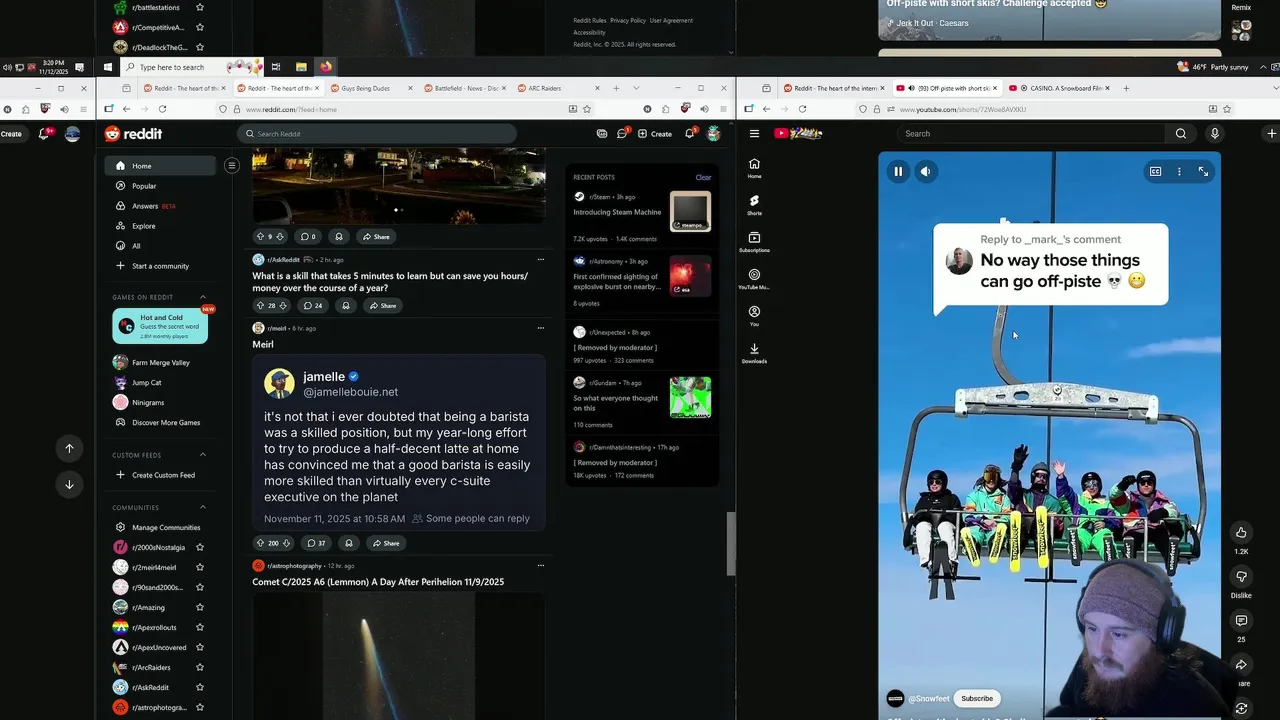Open Explore in Reddit sidebar

160,226
